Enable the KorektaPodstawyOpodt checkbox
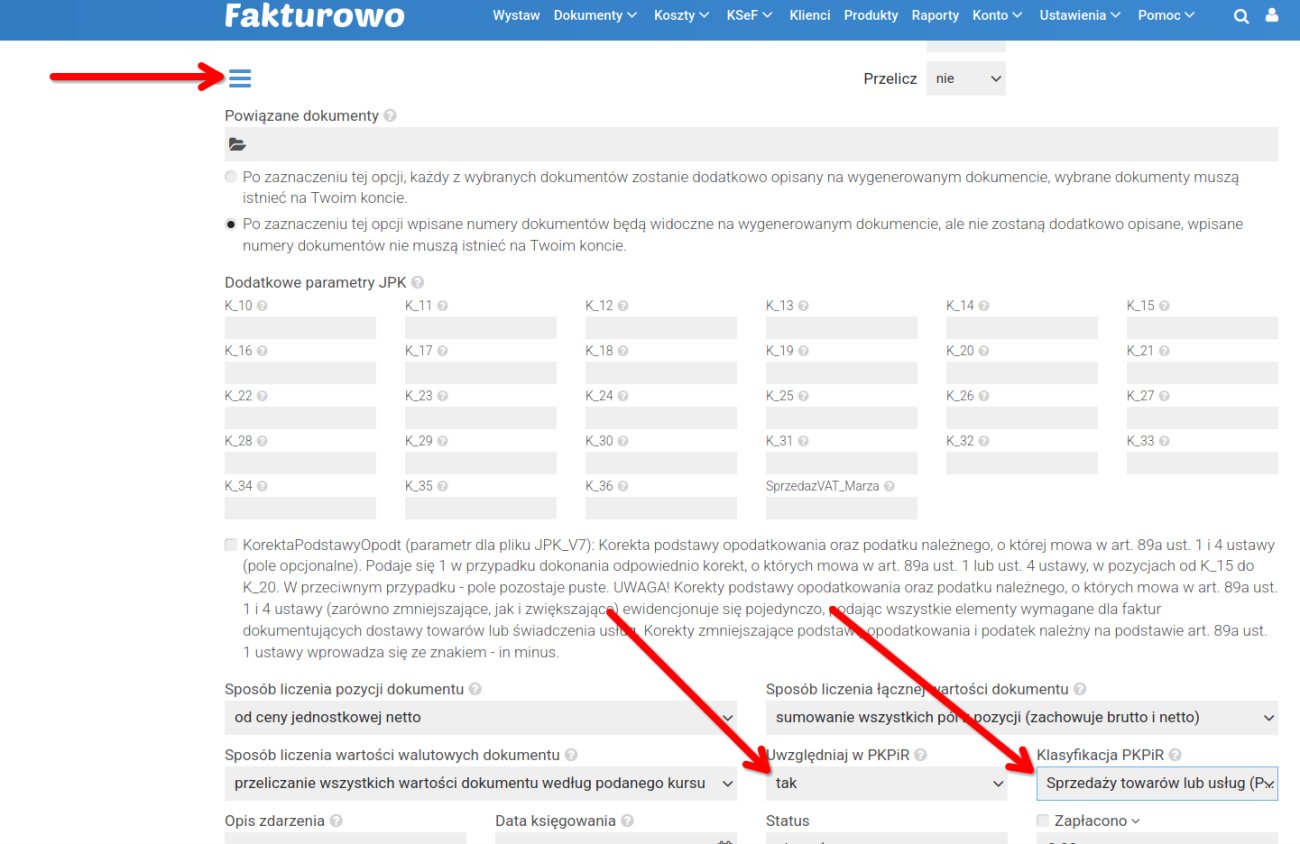1300x844 pixels. 230,545
